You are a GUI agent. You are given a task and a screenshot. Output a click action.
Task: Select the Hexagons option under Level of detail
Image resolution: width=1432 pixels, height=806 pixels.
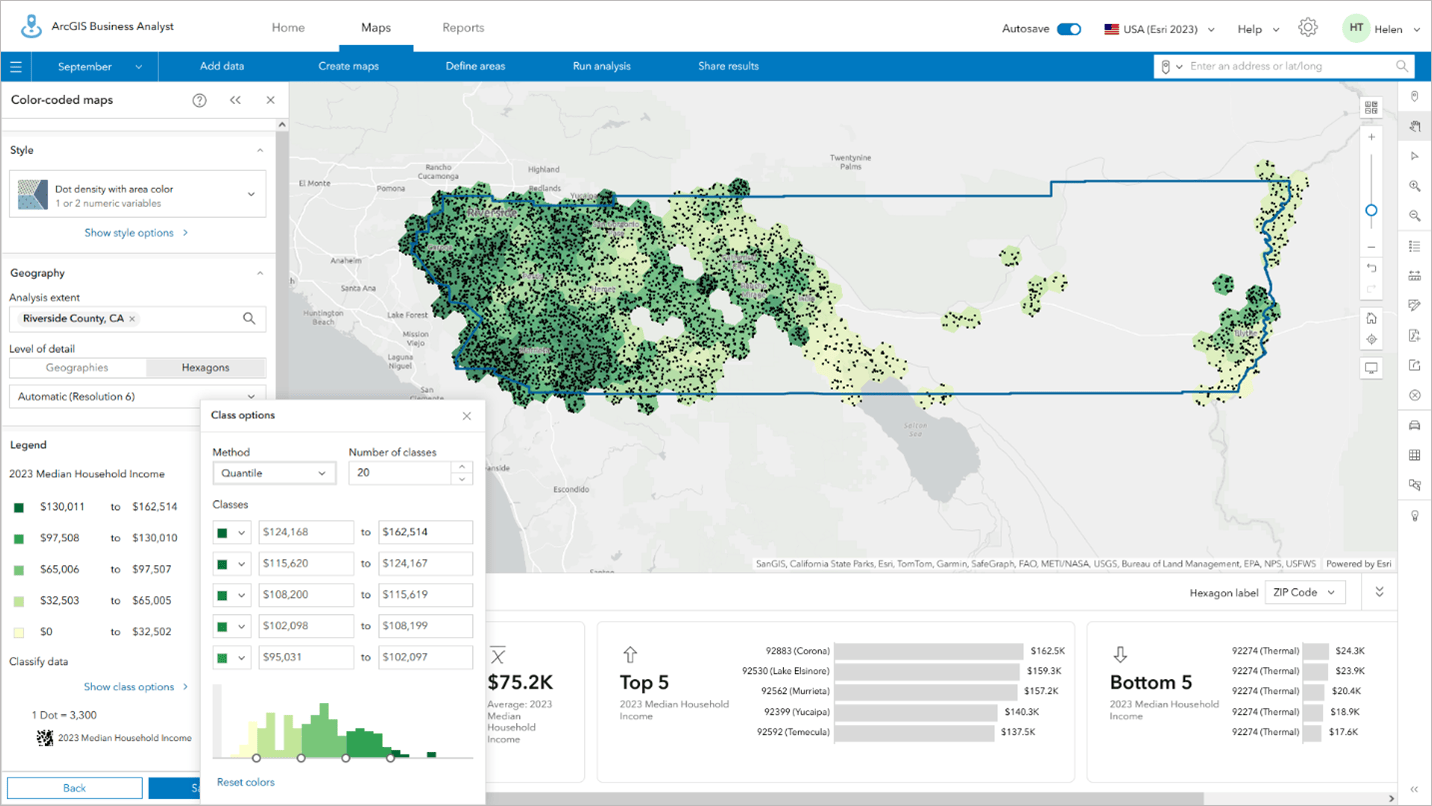206,367
